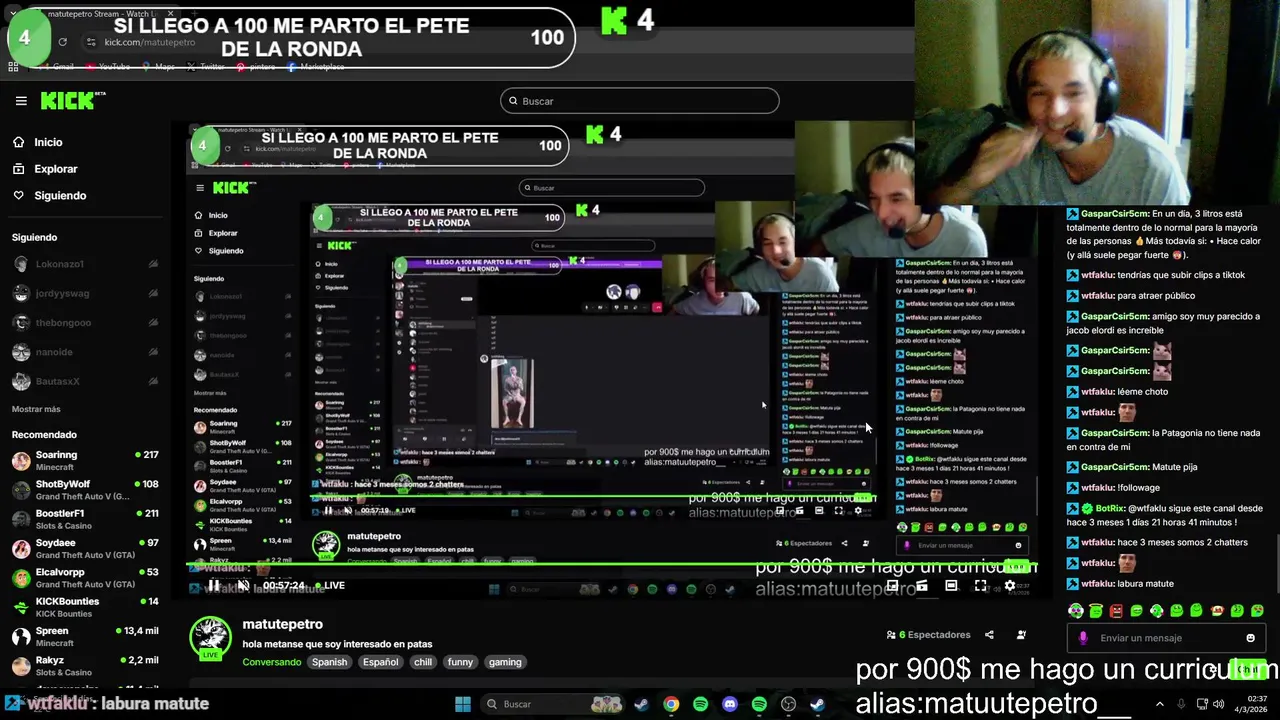
Task: Click the stream progress bar
Action: (612, 566)
